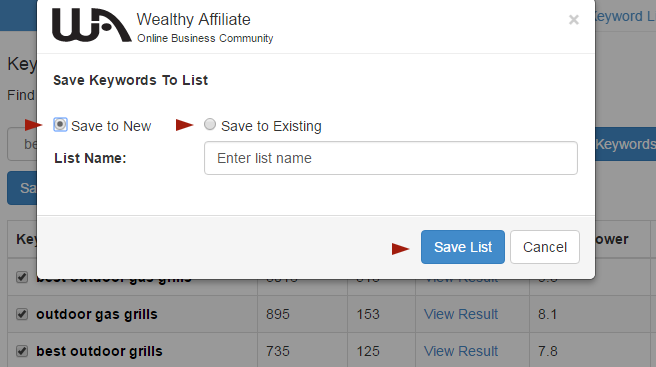Click the Wealthy Affiliate title text
The height and width of the screenshot is (367, 656).
[193, 19]
